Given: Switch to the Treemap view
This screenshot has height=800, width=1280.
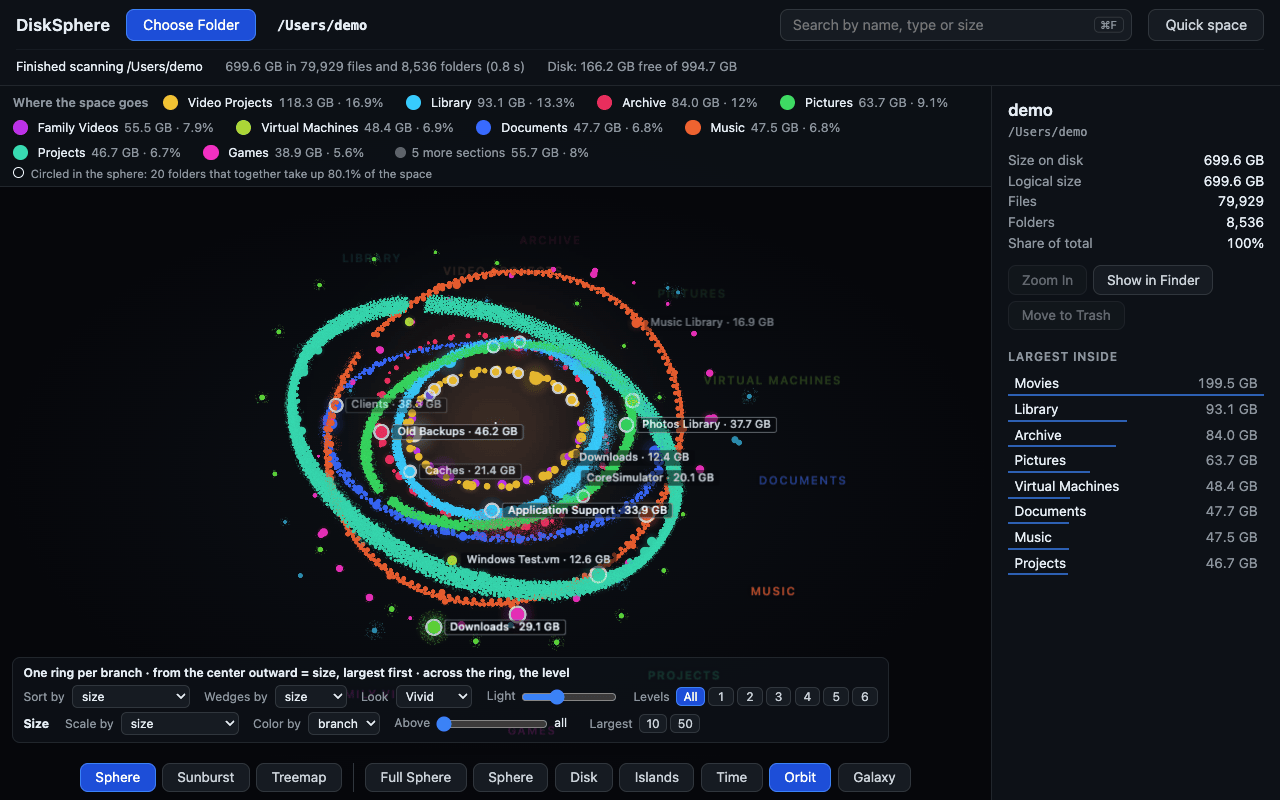Looking at the screenshot, I should [299, 778].
